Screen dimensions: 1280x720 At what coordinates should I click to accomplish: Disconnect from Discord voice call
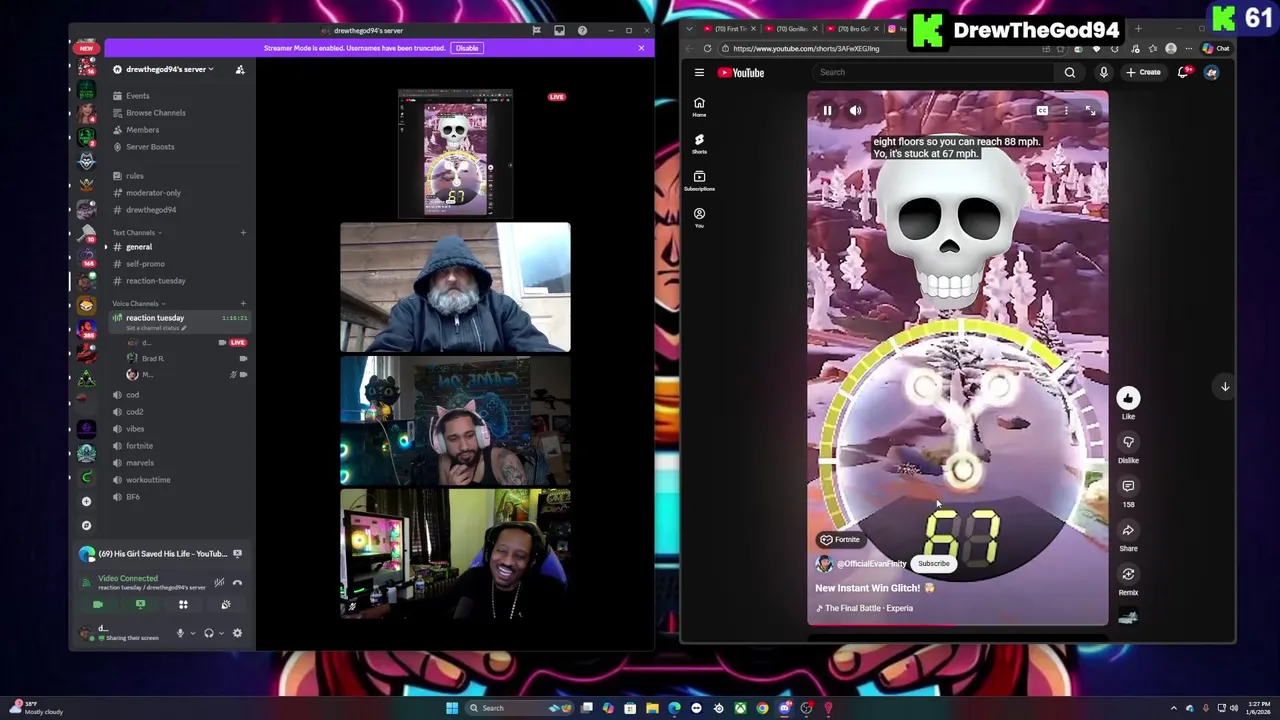click(238, 583)
